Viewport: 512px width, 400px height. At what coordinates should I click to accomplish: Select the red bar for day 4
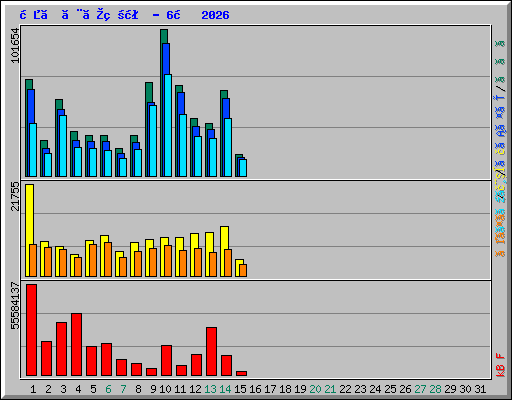point(76,345)
